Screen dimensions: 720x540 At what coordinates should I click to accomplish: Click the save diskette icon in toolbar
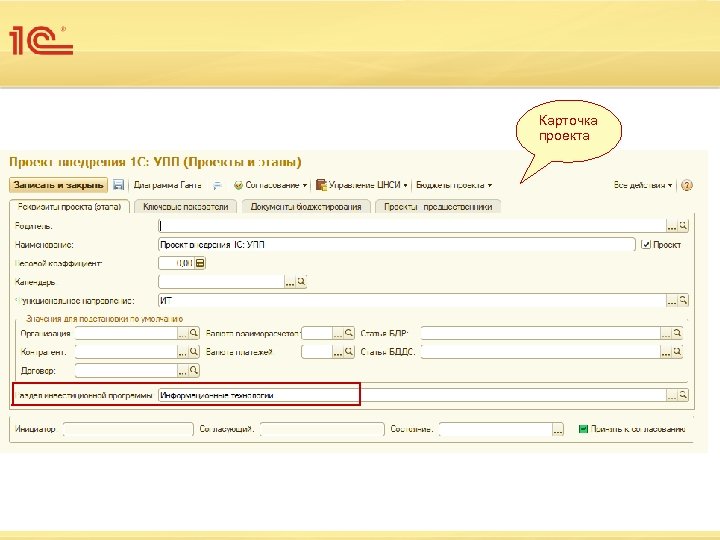tap(118, 185)
